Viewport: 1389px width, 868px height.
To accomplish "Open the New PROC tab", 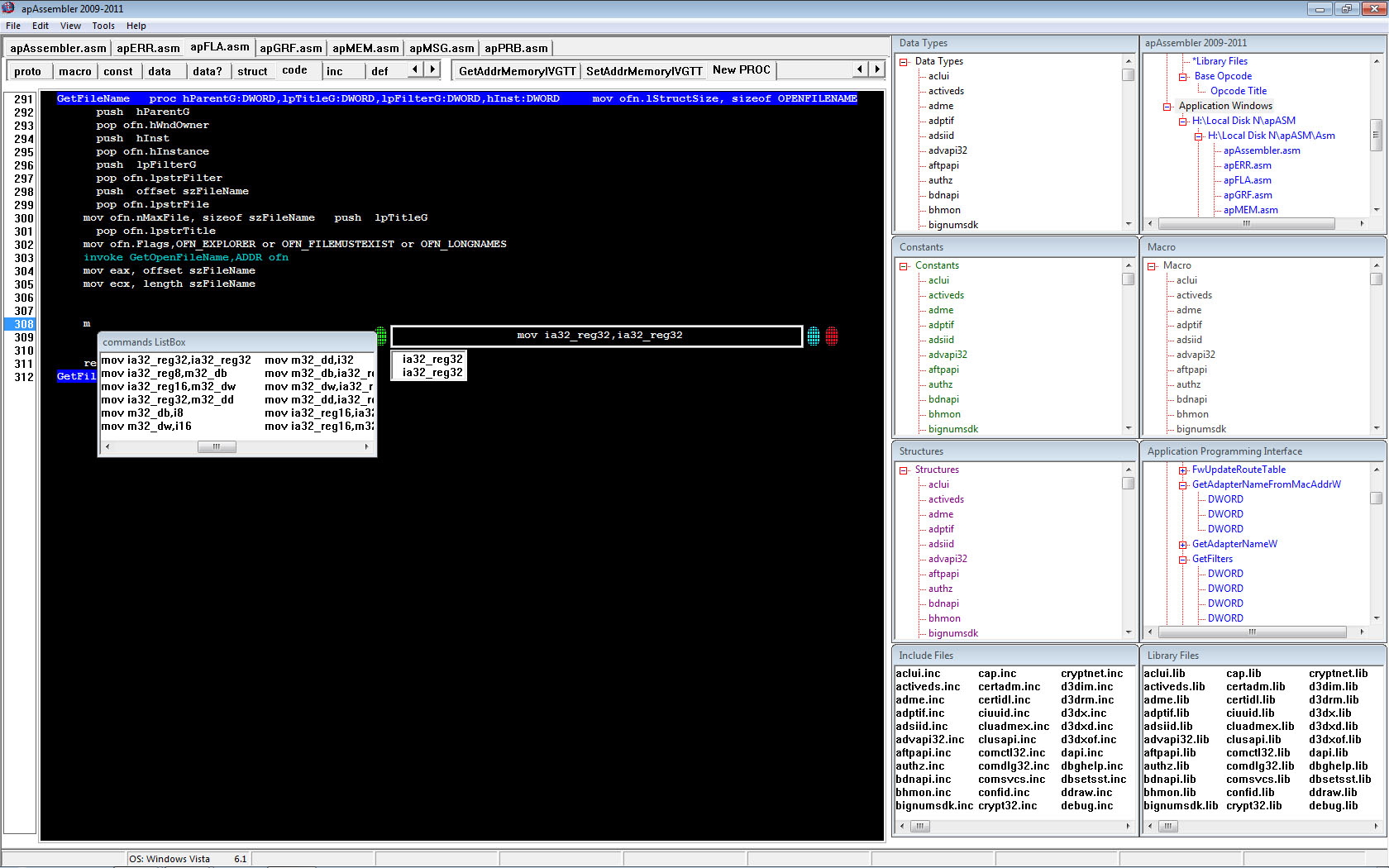I will pyautogui.click(x=741, y=70).
